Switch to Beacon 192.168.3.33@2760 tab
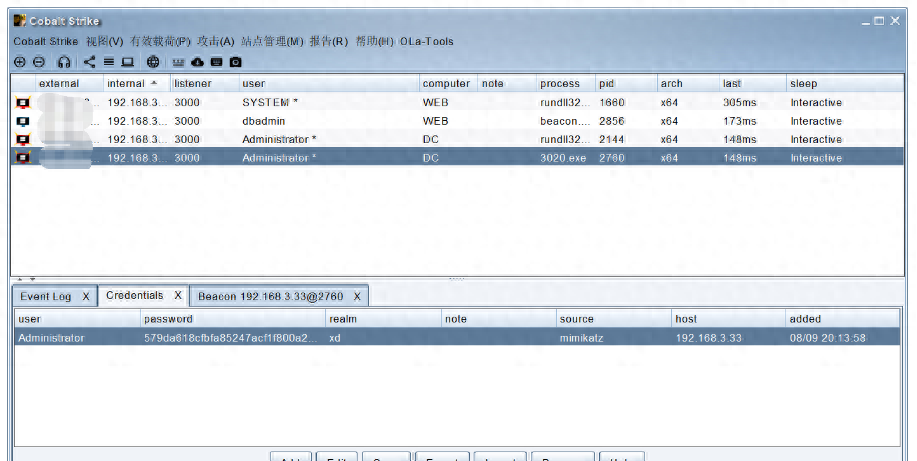Screen dimensions: 917x461 click(271, 297)
